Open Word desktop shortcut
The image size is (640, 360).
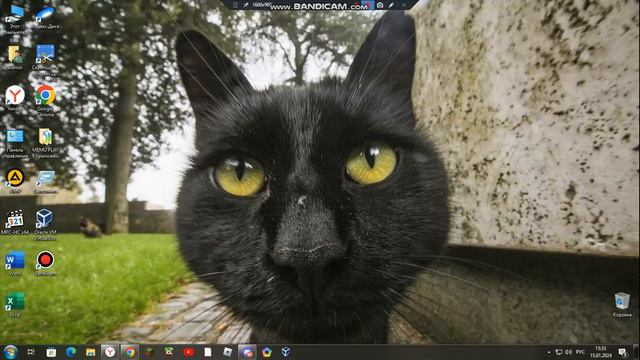coord(15,264)
